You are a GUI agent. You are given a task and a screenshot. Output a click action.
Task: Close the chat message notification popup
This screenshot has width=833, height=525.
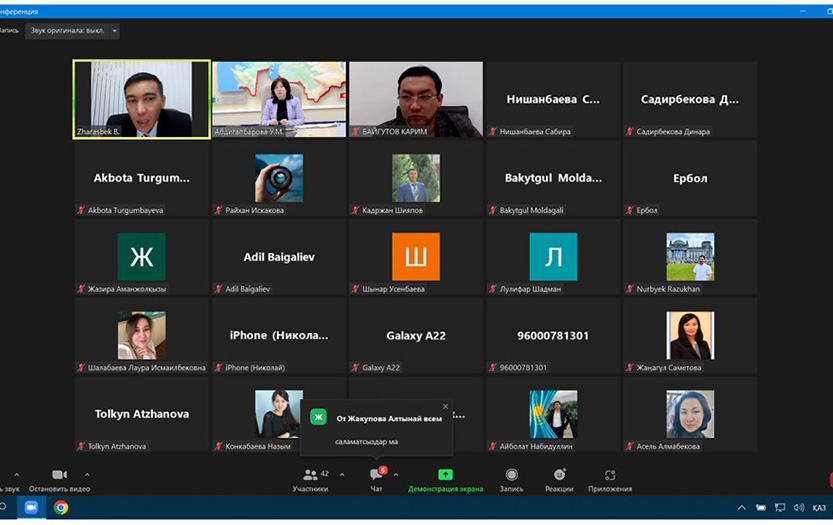coord(445,406)
